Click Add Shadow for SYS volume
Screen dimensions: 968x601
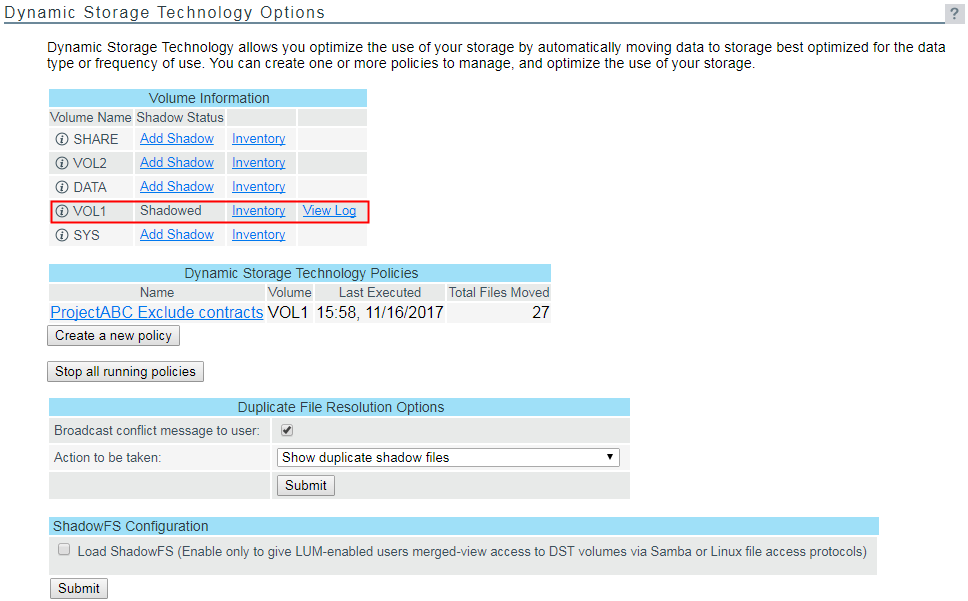tap(177, 235)
